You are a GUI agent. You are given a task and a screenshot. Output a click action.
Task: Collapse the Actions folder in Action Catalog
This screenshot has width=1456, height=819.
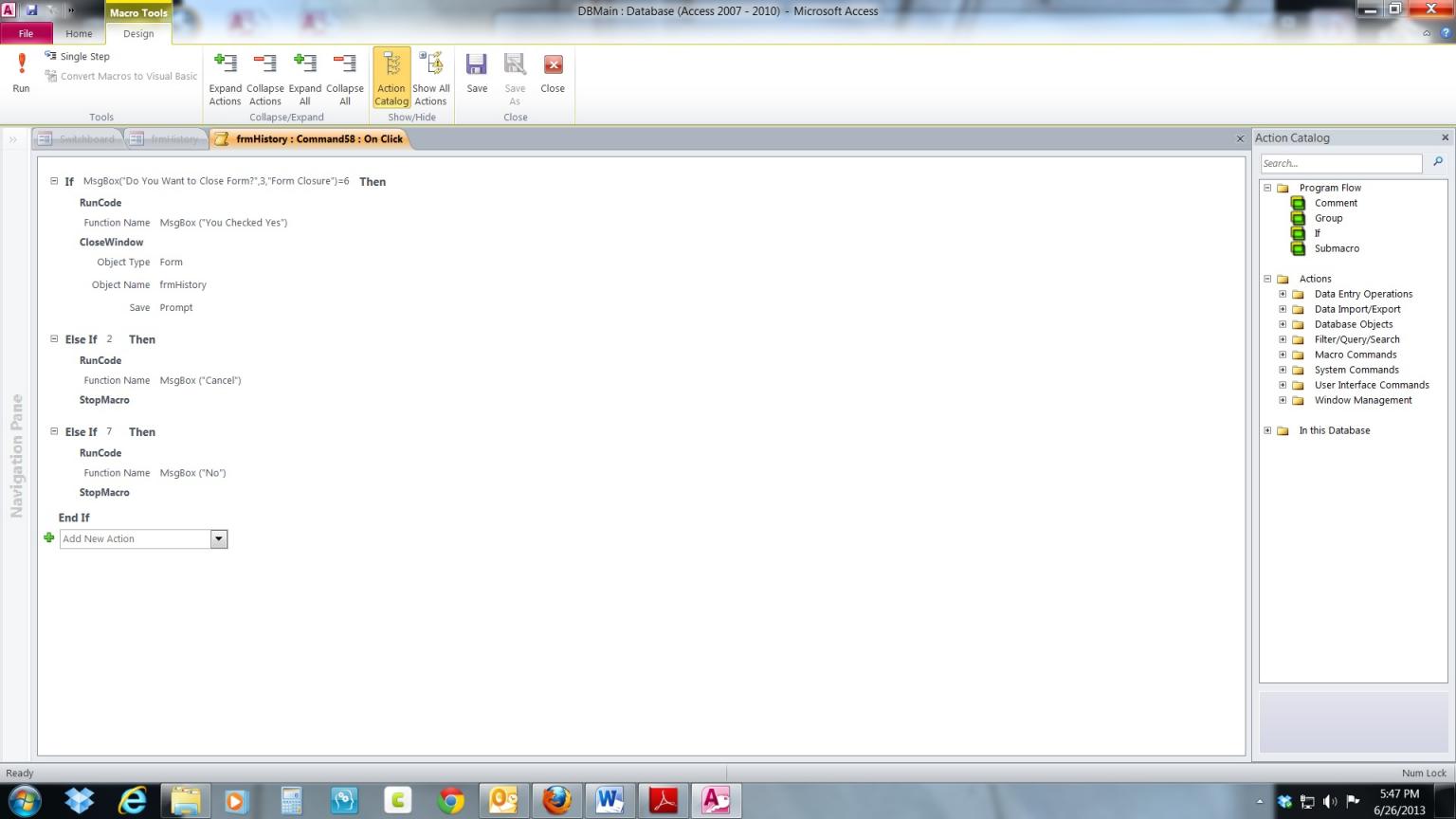point(1267,279)
